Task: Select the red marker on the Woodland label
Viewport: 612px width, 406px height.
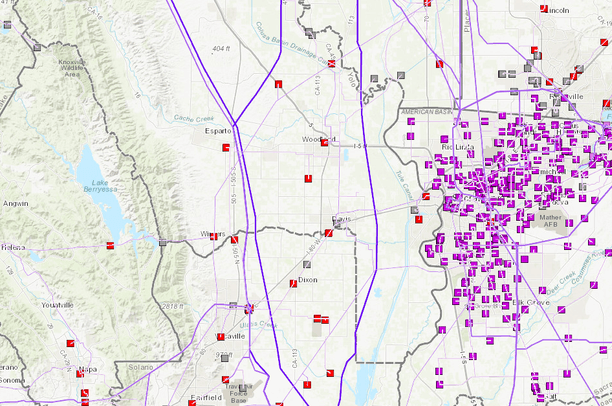Action: tap(324, 142)
